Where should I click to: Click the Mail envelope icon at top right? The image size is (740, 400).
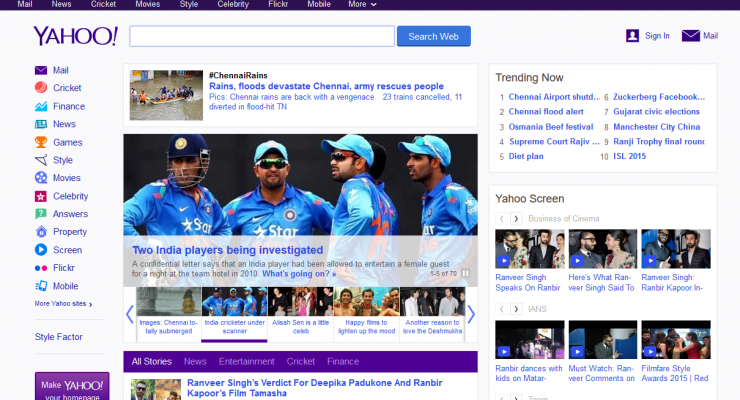click(x=691, y=36)
